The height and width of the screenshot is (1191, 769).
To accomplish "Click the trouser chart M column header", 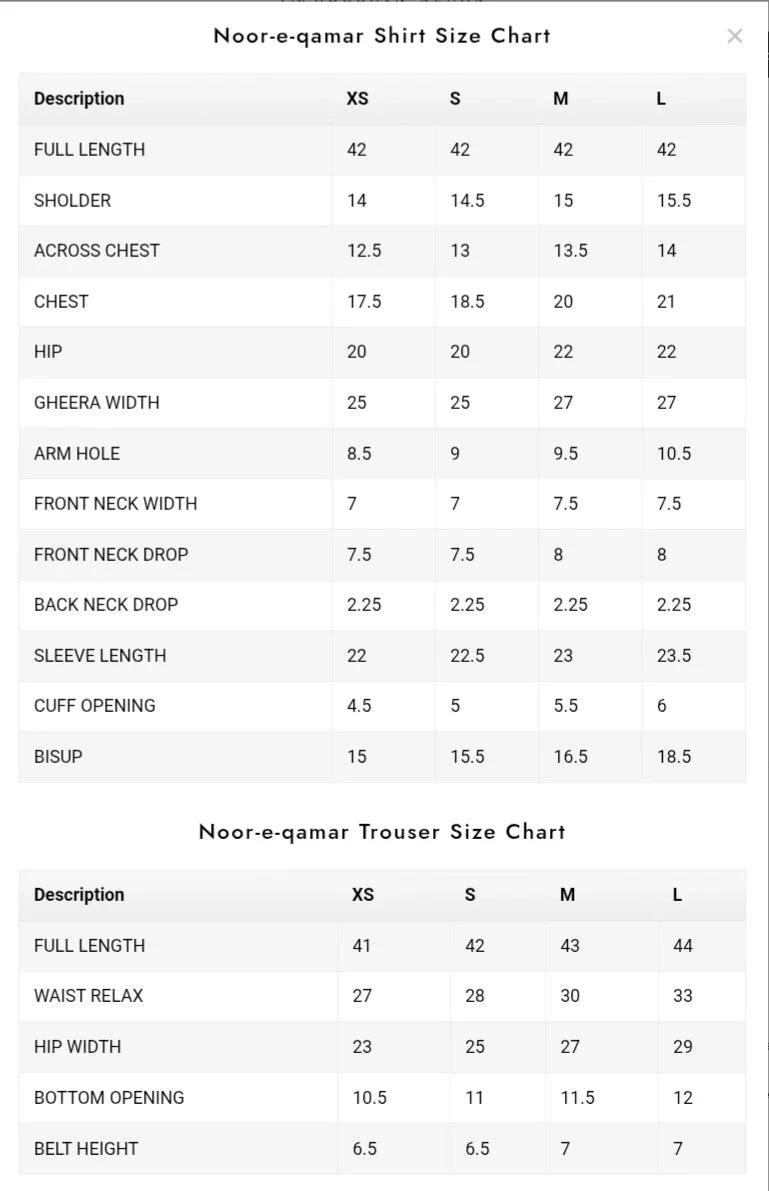I will [x=568, y=895].
